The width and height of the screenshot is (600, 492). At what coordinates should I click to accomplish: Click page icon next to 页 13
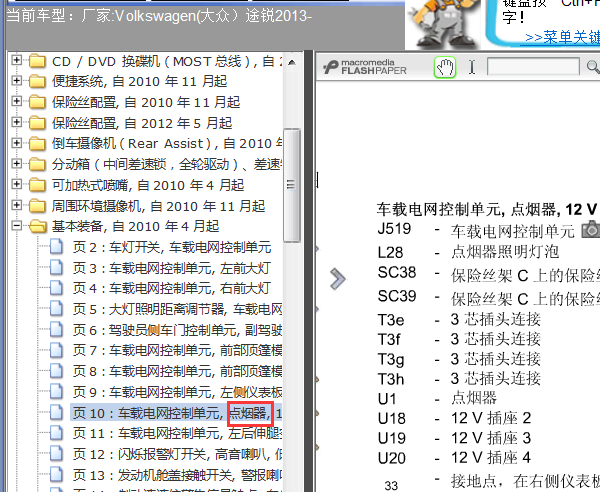[x=56, y=475]
